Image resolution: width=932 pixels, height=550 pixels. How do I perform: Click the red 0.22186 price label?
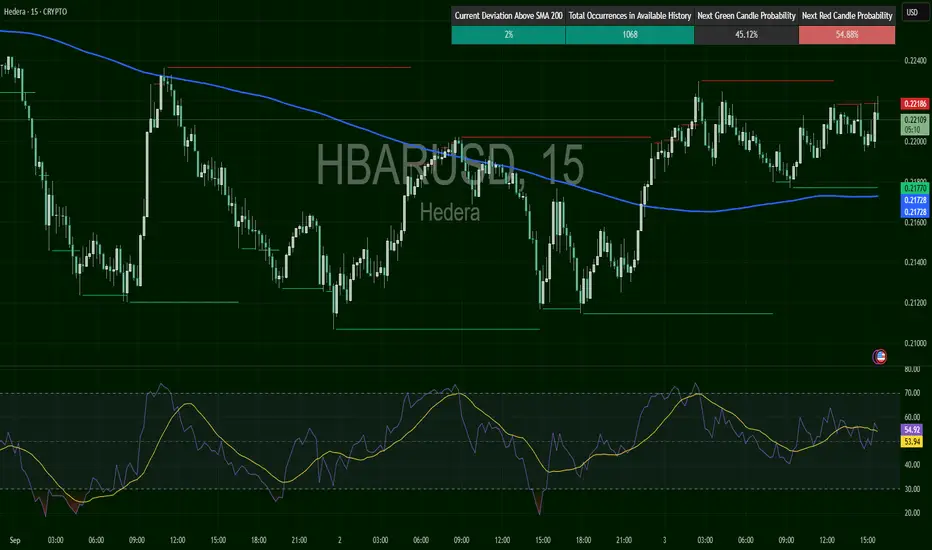pyautogui.click(x=915, y=103)
